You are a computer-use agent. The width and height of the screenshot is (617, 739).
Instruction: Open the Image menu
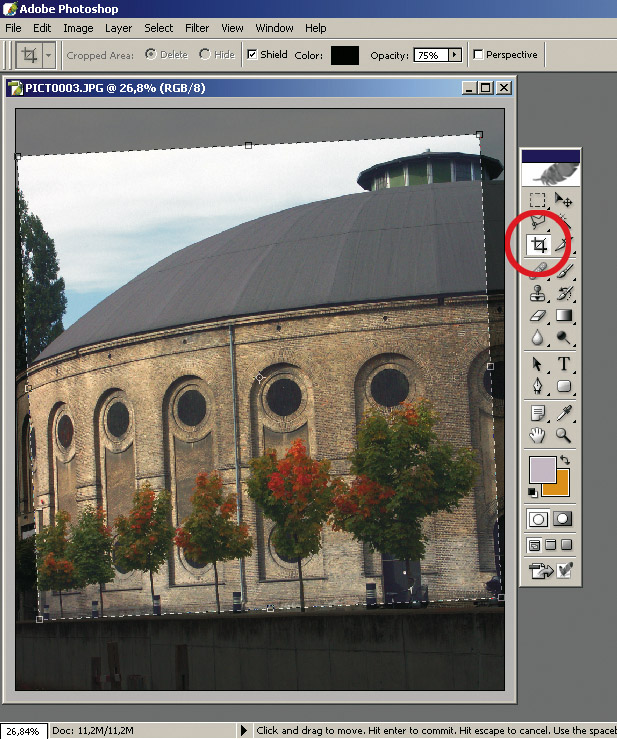click(x=78, y=28)
